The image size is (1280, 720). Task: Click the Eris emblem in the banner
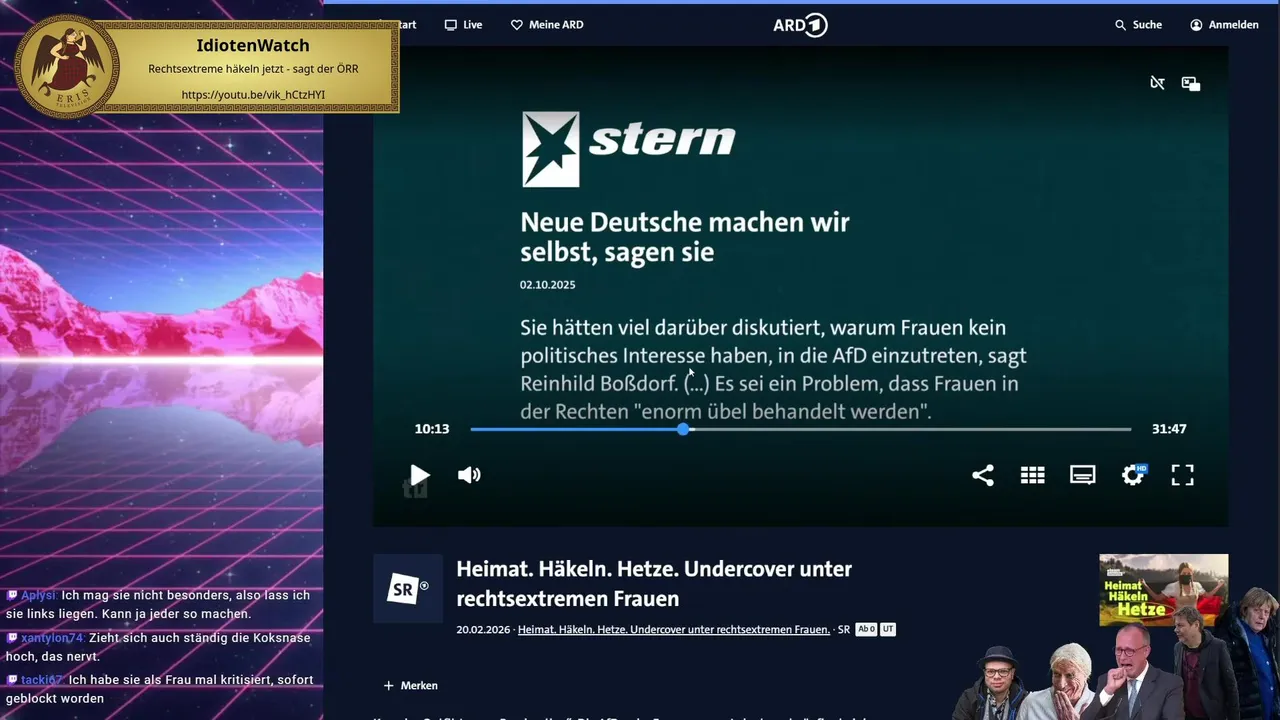(x=68, y=66)
